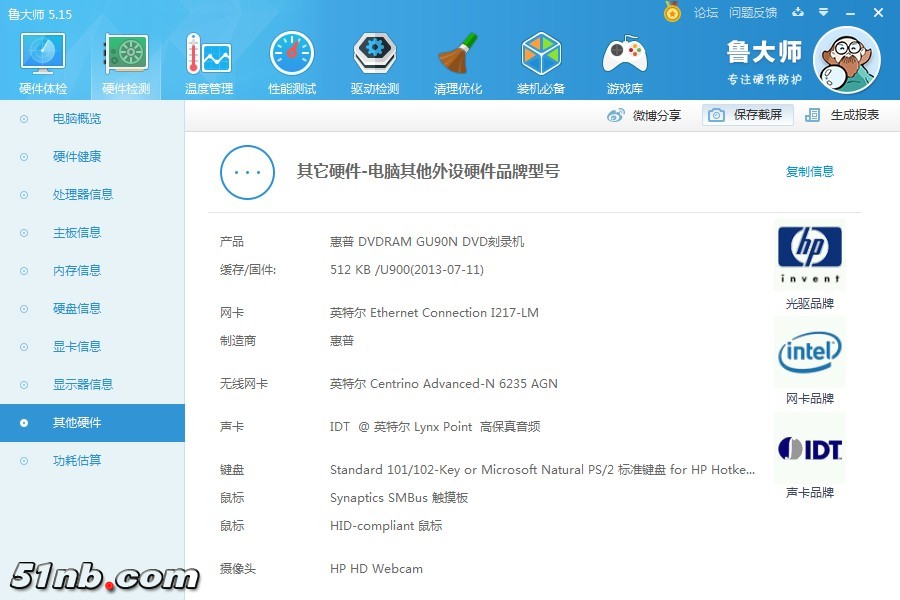Click the gold medal icon
The image size is (900, 600).
coord(672,12)
